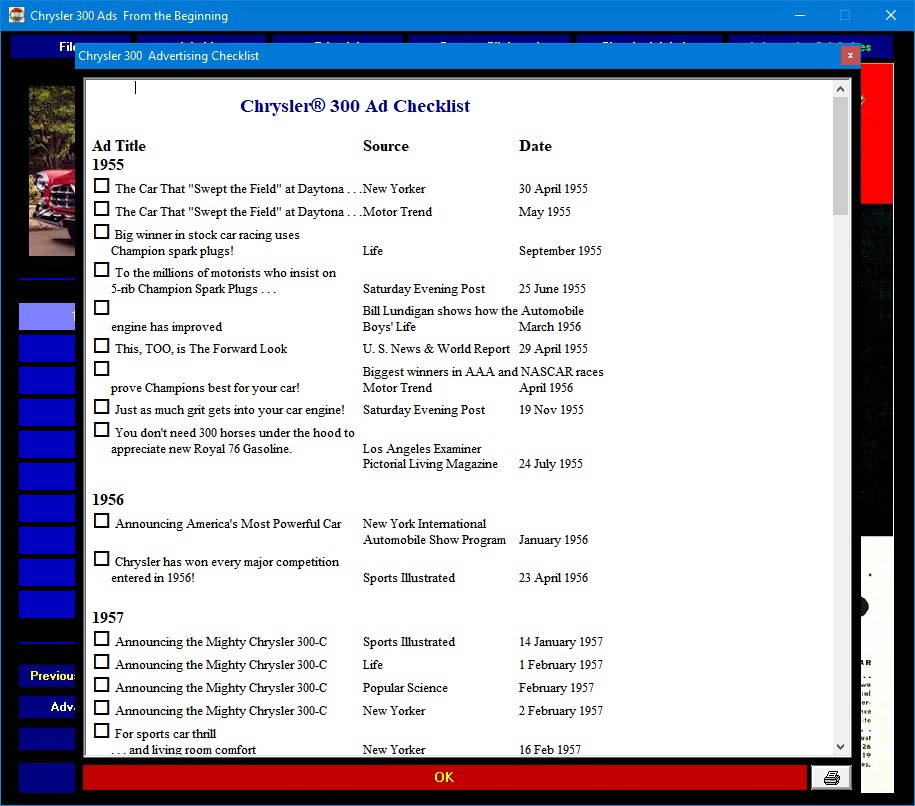The height and width of the screenshot is (806, 915).
Task: Click 'Los Angeles Examiner' source text
Action: click(x=422, y=449)
